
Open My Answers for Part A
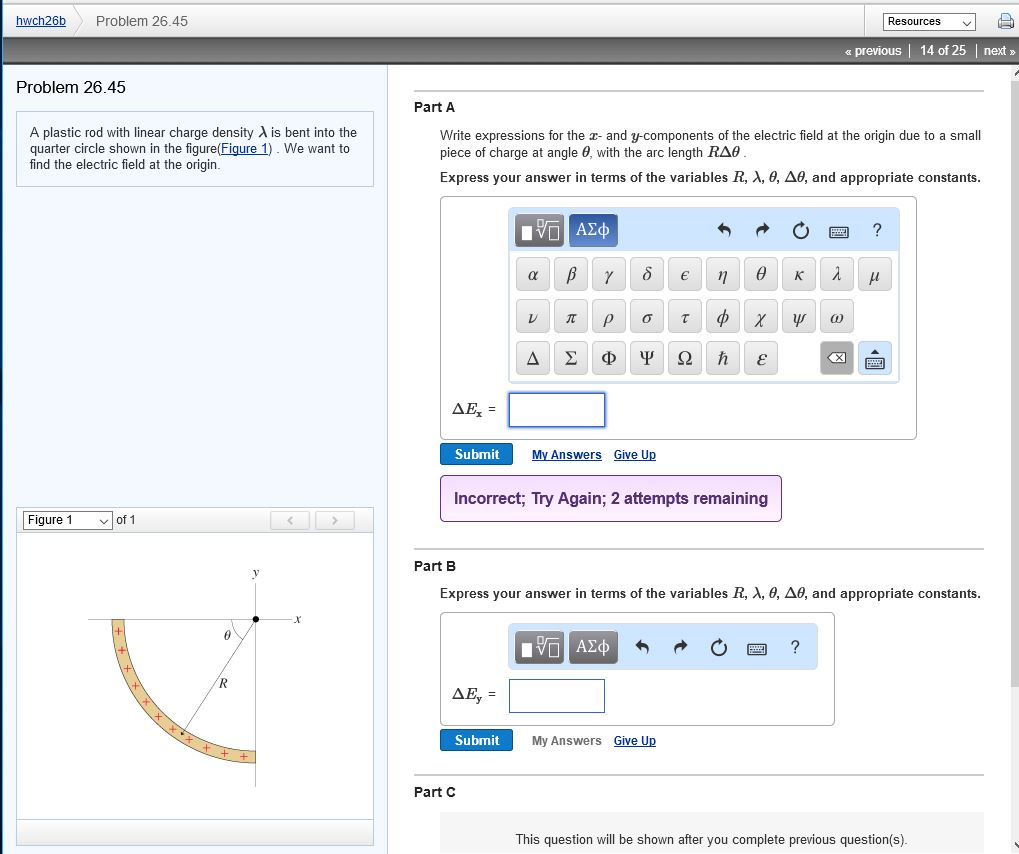point(566,455)
